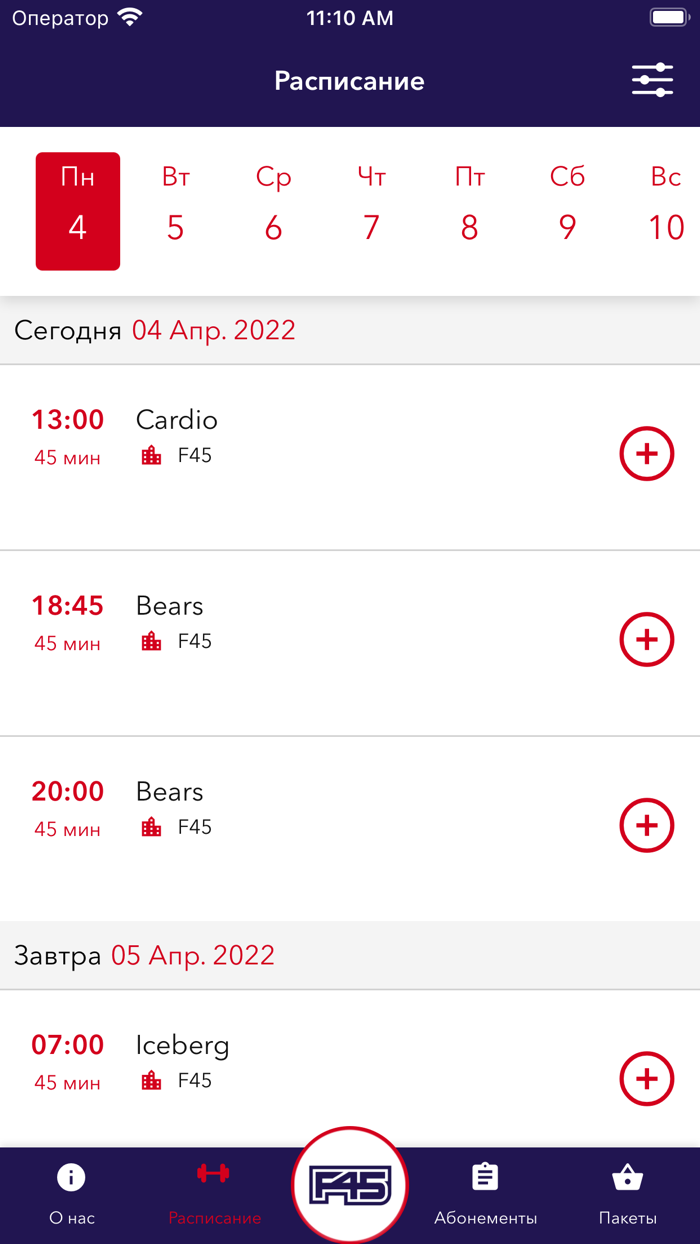Select the Расписание dumbbell tab
The height and width of the screenshot is (1244, 700).
click(x=214, y=1193)
